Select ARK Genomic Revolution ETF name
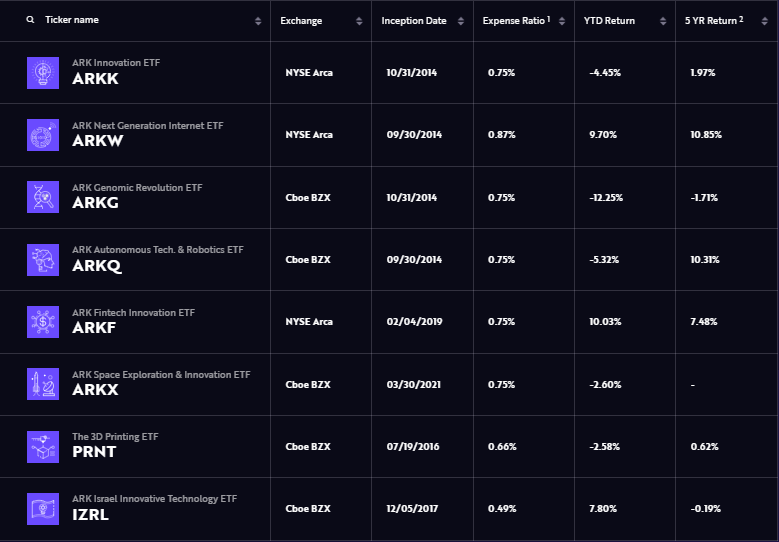Image resolution: width=779 pixels, height=542 pixels. click(x=137, y=188)
